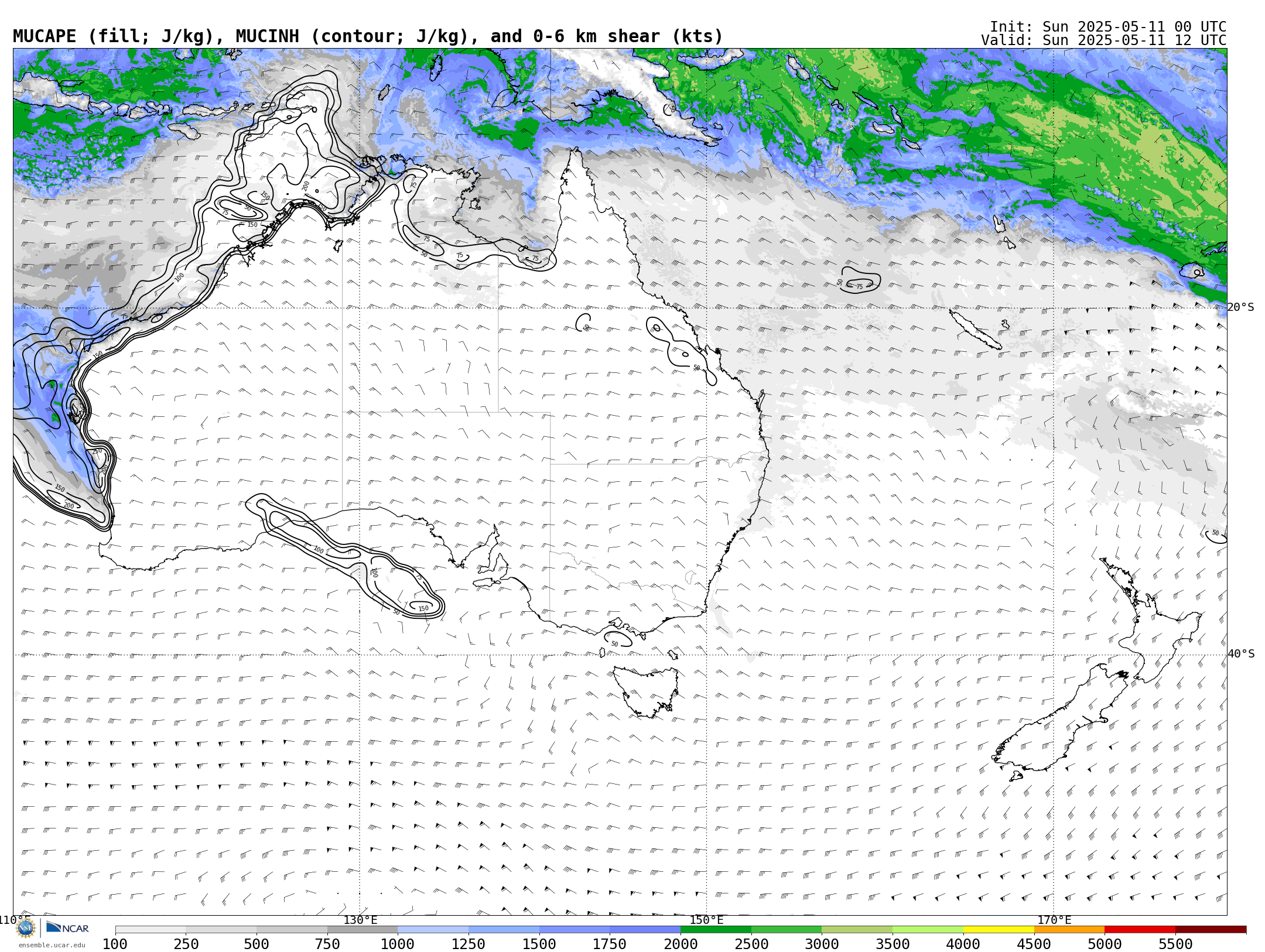Click the colorbar label 4500
This screenshot has height=952, width=1265.
click(1034, 944)
